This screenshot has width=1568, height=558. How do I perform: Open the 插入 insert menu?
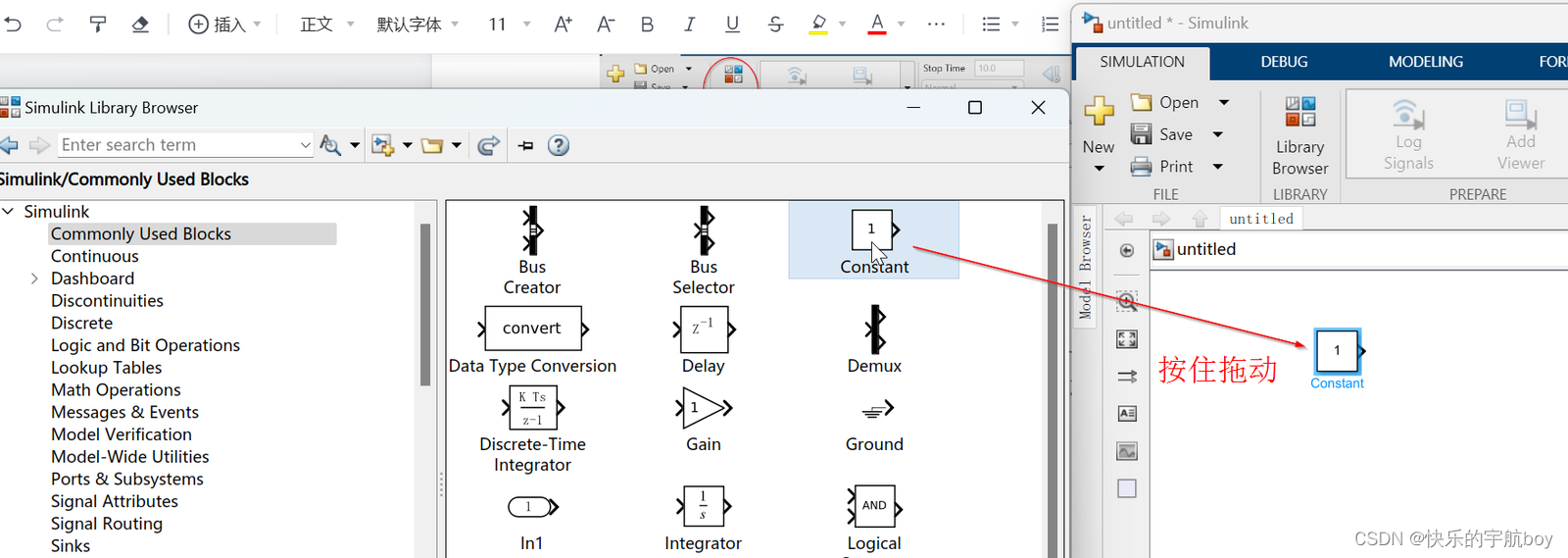coord(224,24)
